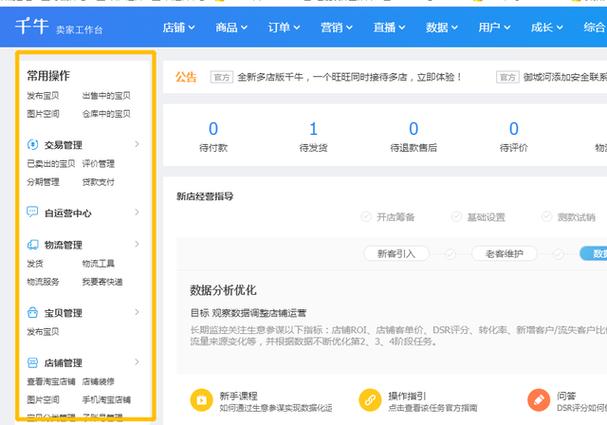Image resolution: width=607 pixels, height=425 pixels.
Task: Open 查看淘宝店铺 link
Action: tap(51, 382)
